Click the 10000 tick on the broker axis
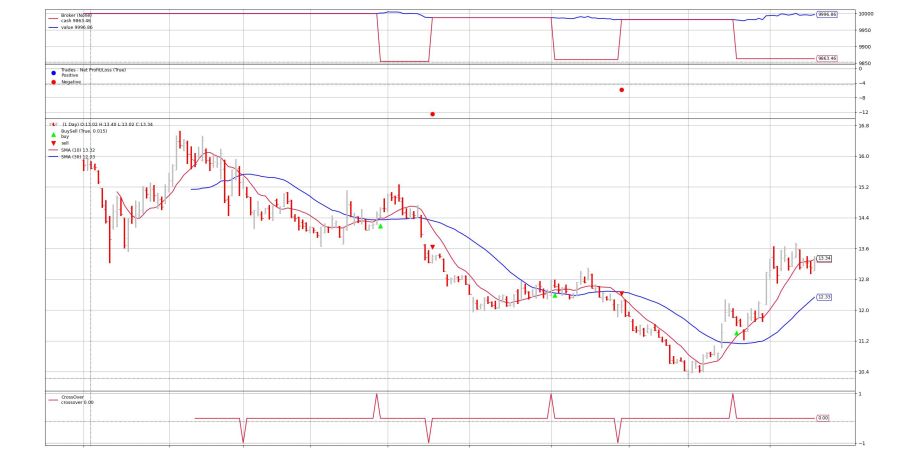The width and height of the screenshot is (900, 469). tap(866, 14)
